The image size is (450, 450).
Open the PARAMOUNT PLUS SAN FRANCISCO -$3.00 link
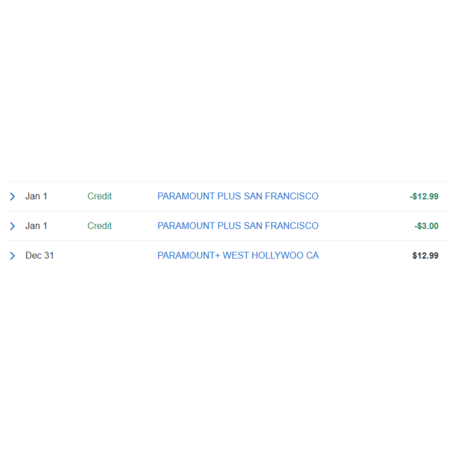238,226
